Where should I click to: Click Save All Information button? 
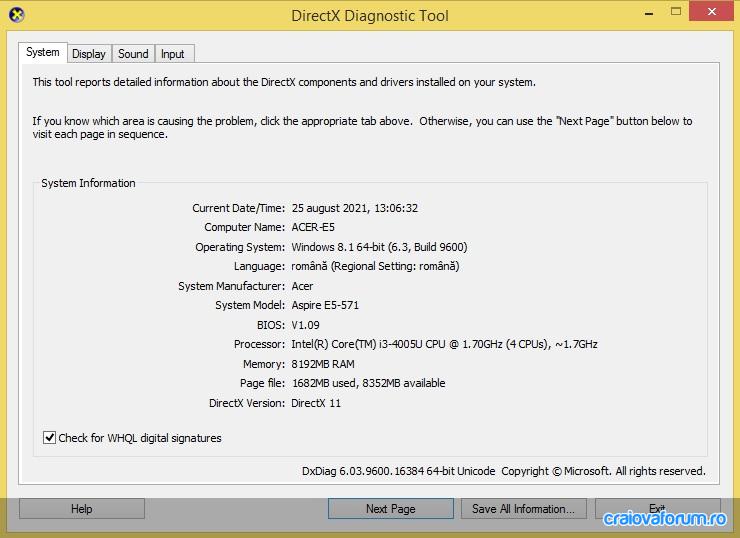click(523, 509)
